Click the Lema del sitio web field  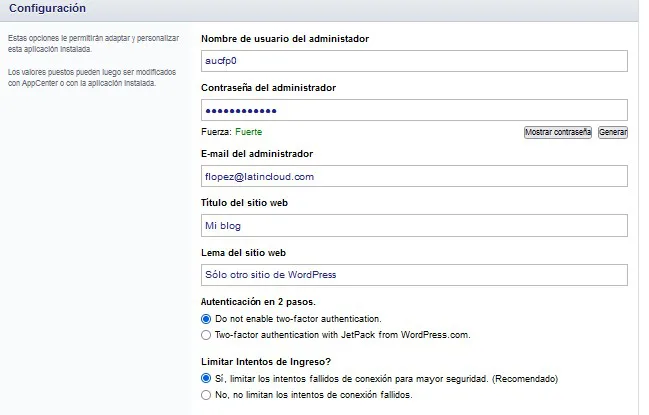point(413,274)
